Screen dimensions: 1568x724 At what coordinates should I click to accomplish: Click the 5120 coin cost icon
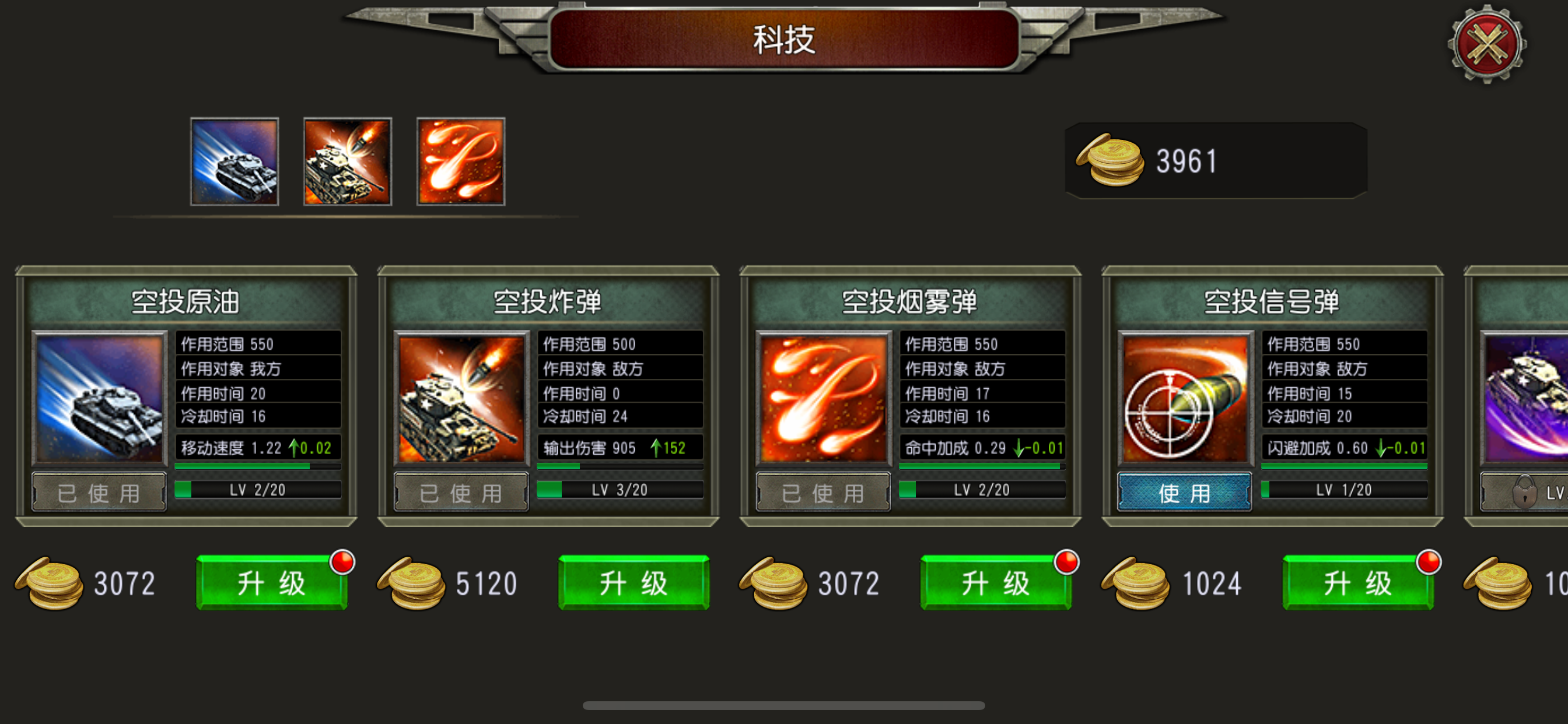point(411,583)
